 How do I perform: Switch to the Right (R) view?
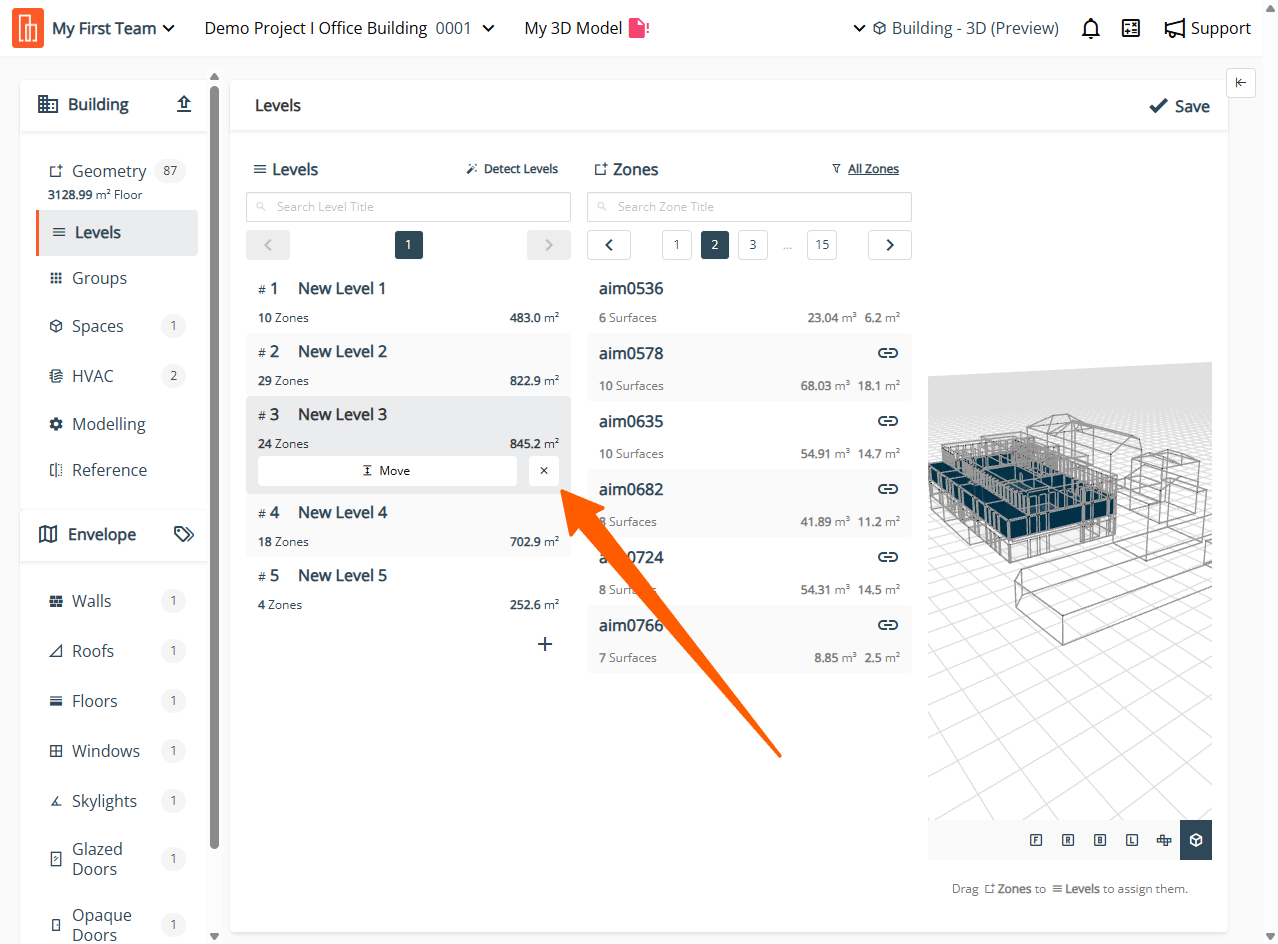click(x=1068, y=840)
